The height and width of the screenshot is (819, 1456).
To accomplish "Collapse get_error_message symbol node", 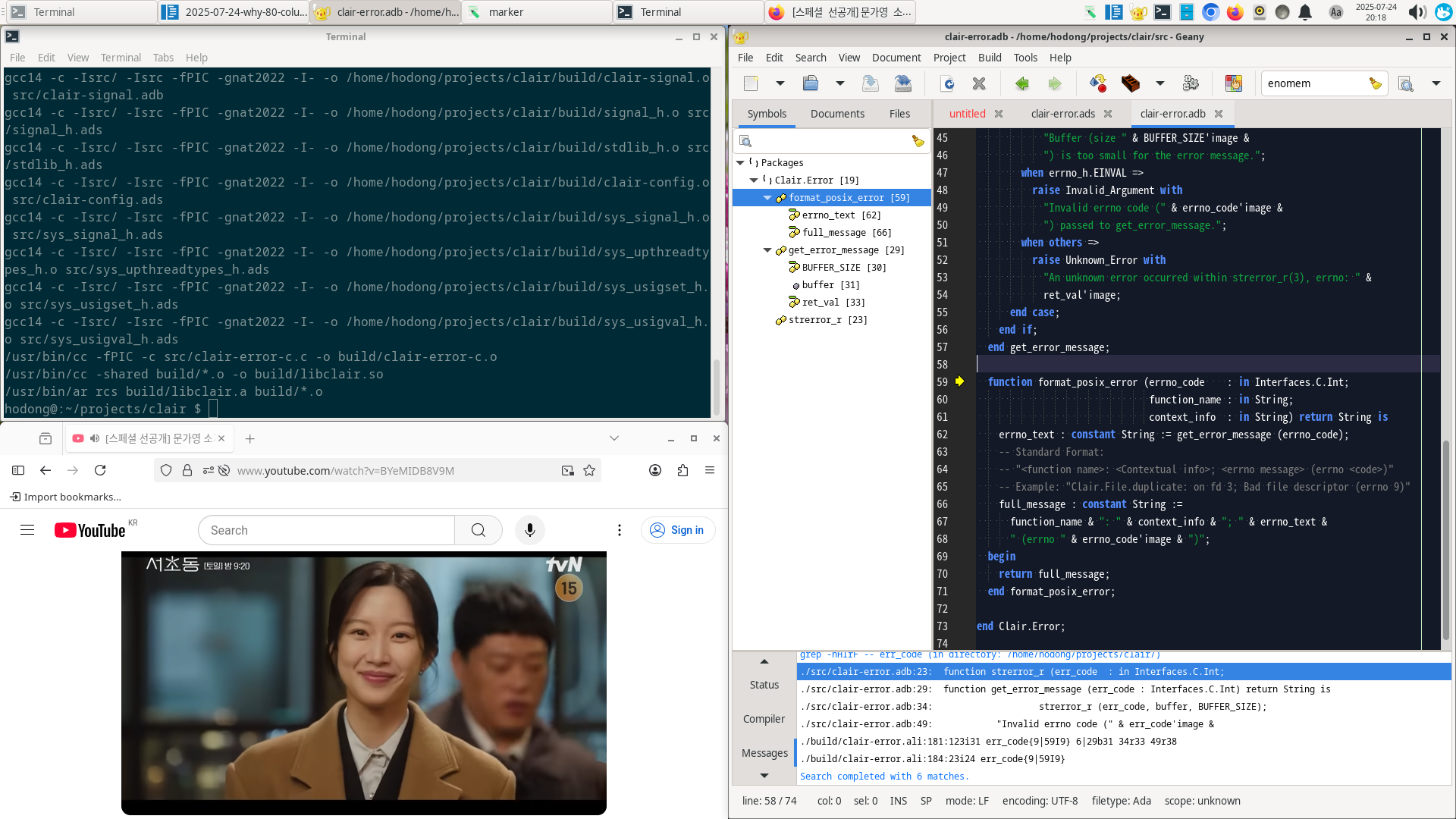I will pyautogui.click(x=767, y=249).
